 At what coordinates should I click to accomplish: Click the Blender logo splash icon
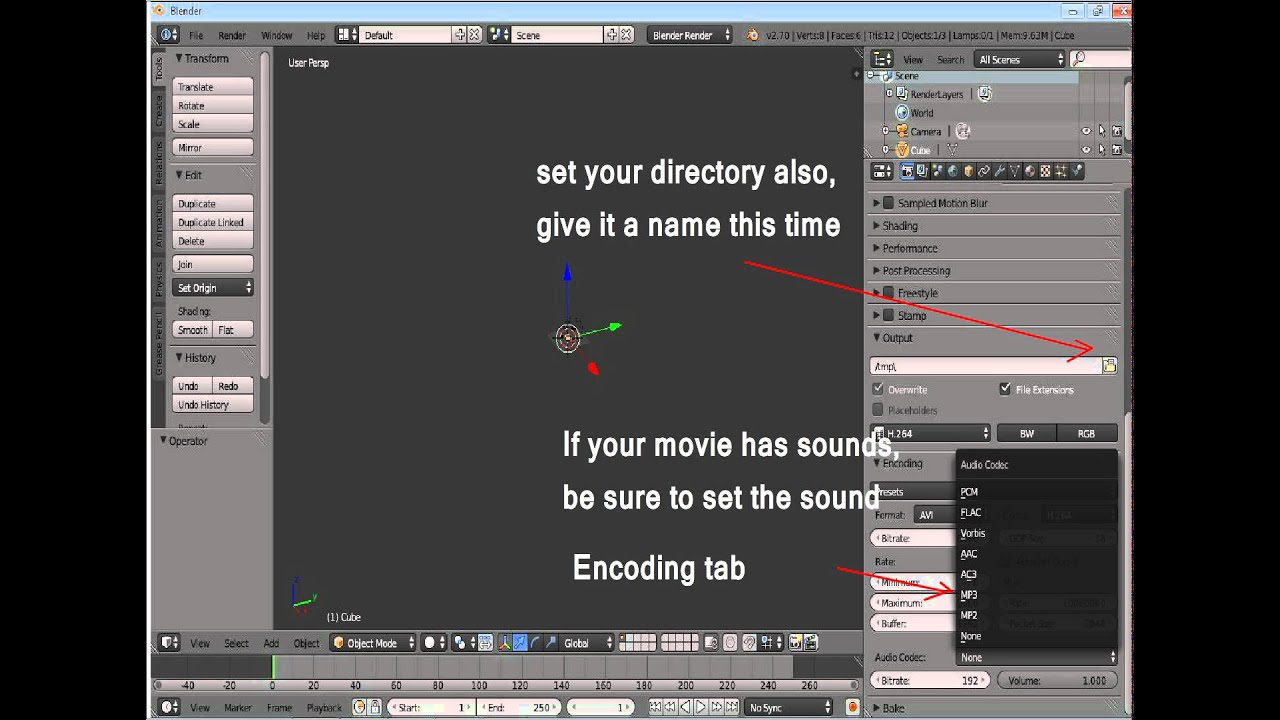pos(752,35)
